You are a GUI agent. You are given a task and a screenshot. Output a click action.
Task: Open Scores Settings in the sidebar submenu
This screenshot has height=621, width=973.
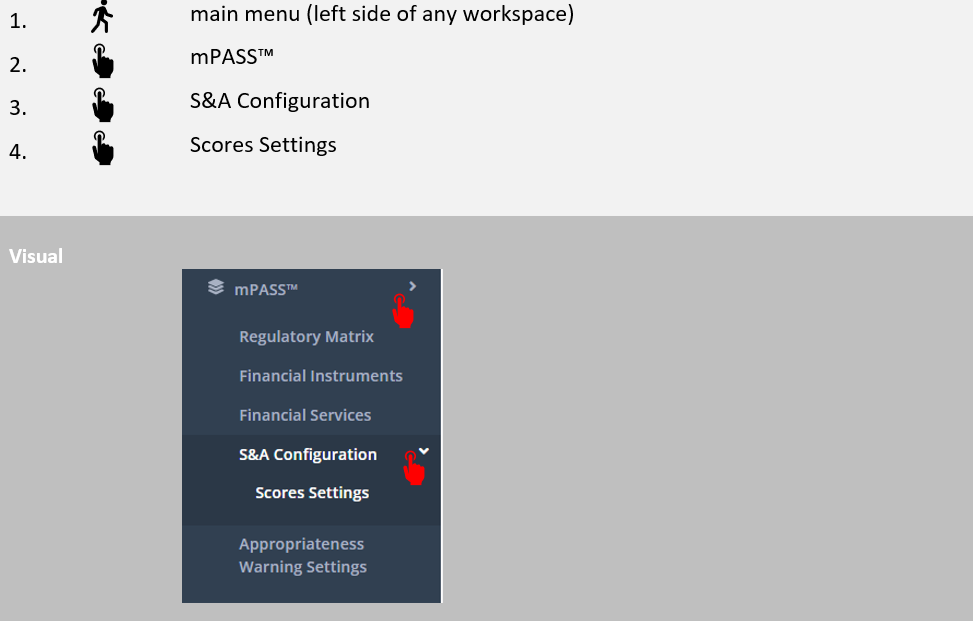click(x=312, y=493)
